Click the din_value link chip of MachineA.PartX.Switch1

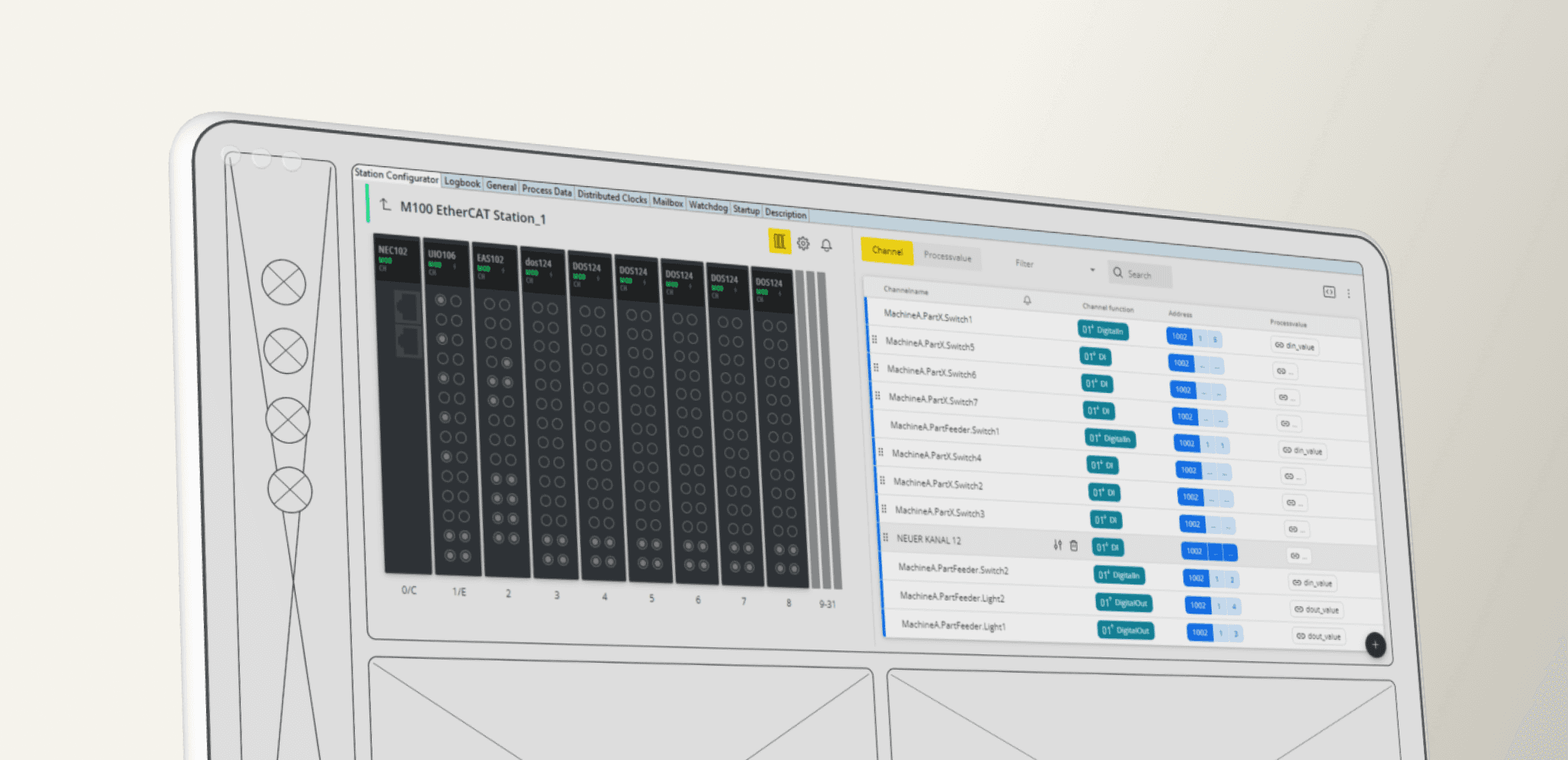(x=1294, y=346)
